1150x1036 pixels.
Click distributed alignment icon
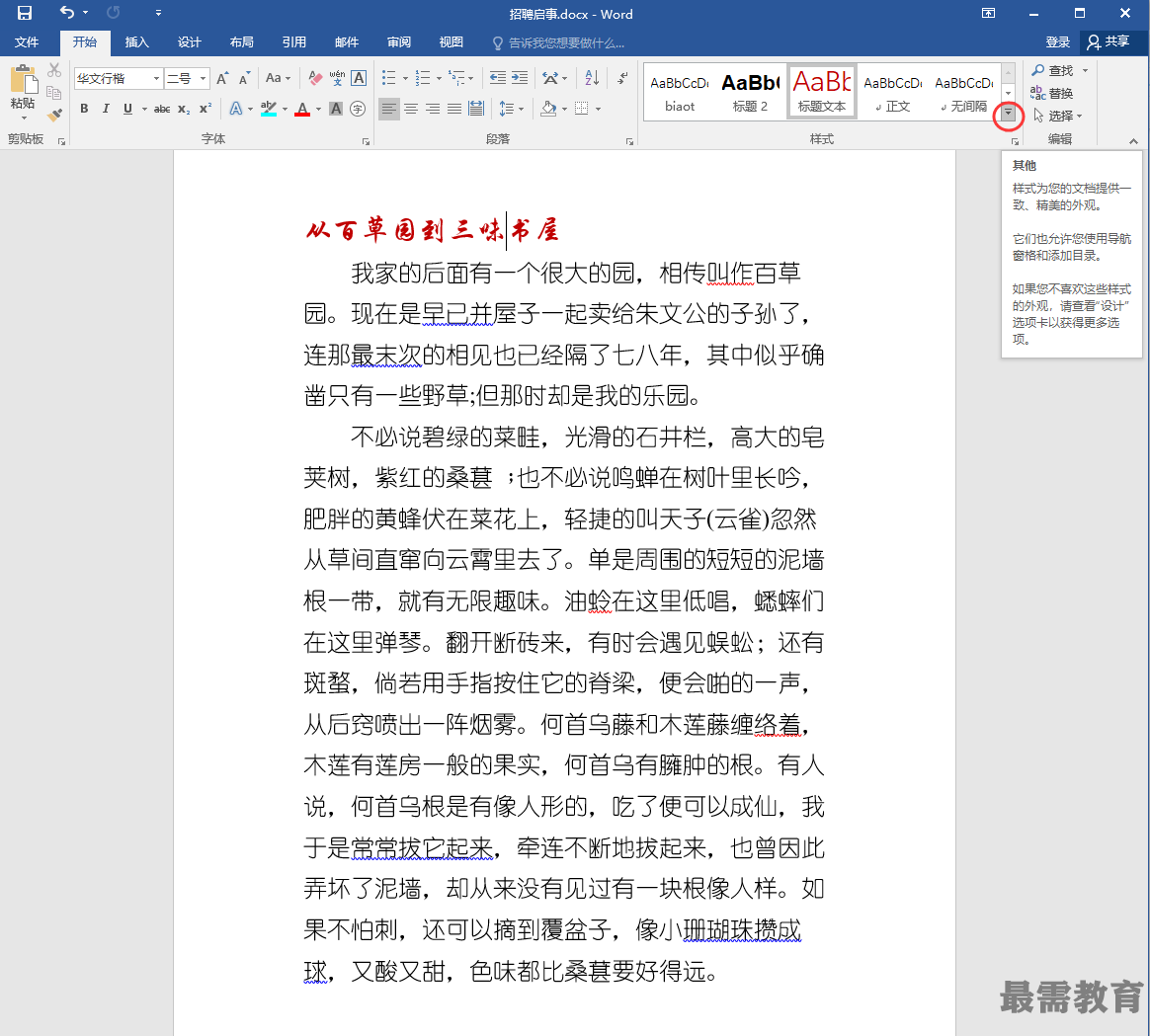476,109
